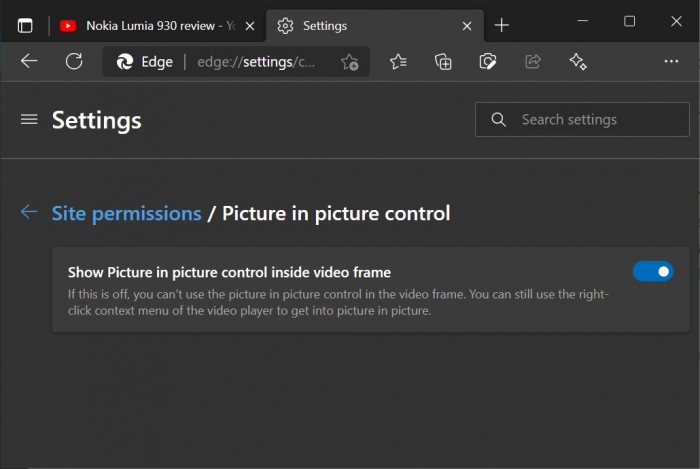Close the Settings tab
Screen dimensions: 700x469
point(466,26)
